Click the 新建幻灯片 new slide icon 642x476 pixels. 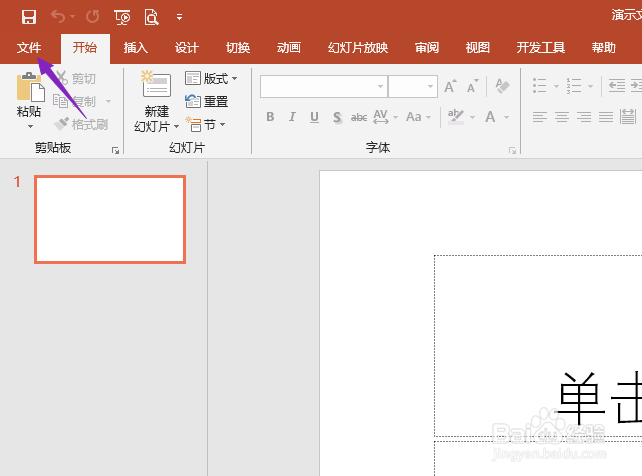tap(156, 85)
